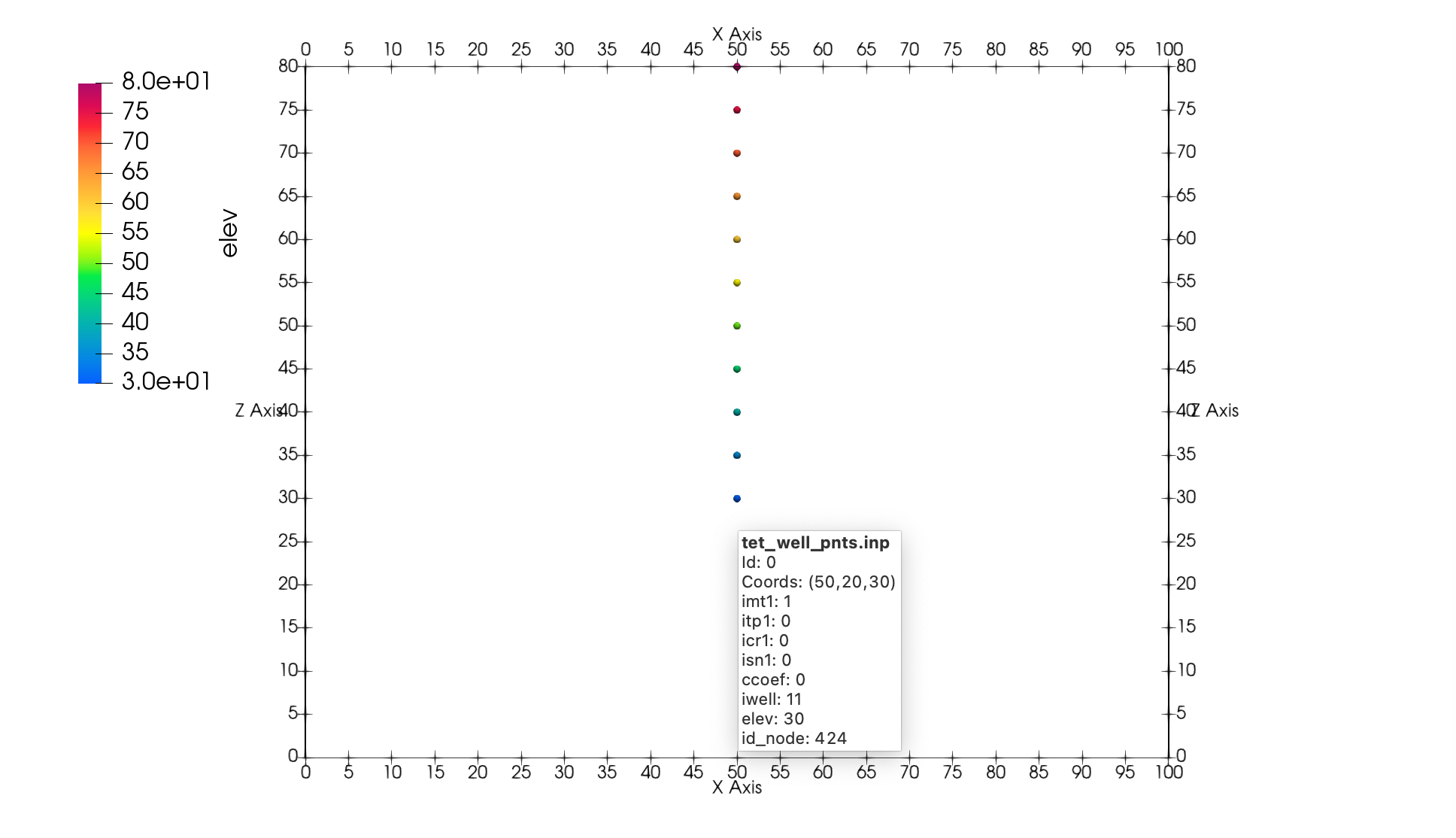Click the orange well point at elevation 65
The height and width of the screenshot is (838, 1456).
[x=737, y=196]
